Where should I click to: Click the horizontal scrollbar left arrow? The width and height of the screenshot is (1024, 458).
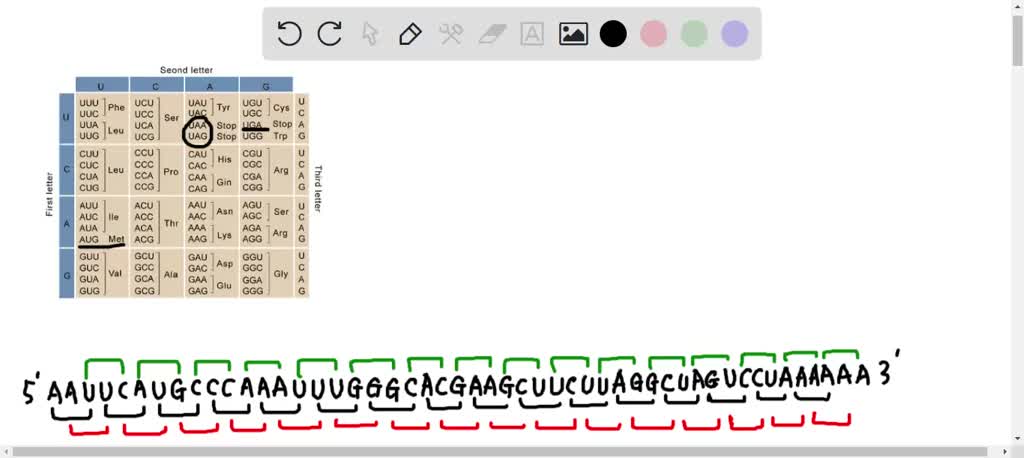tap(5, 451)
